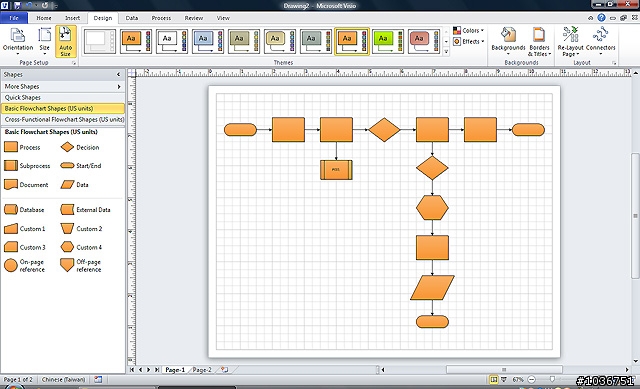Screen dimensions: 640x389
Task: Switch to the Data tab
Action: (131, 18)
